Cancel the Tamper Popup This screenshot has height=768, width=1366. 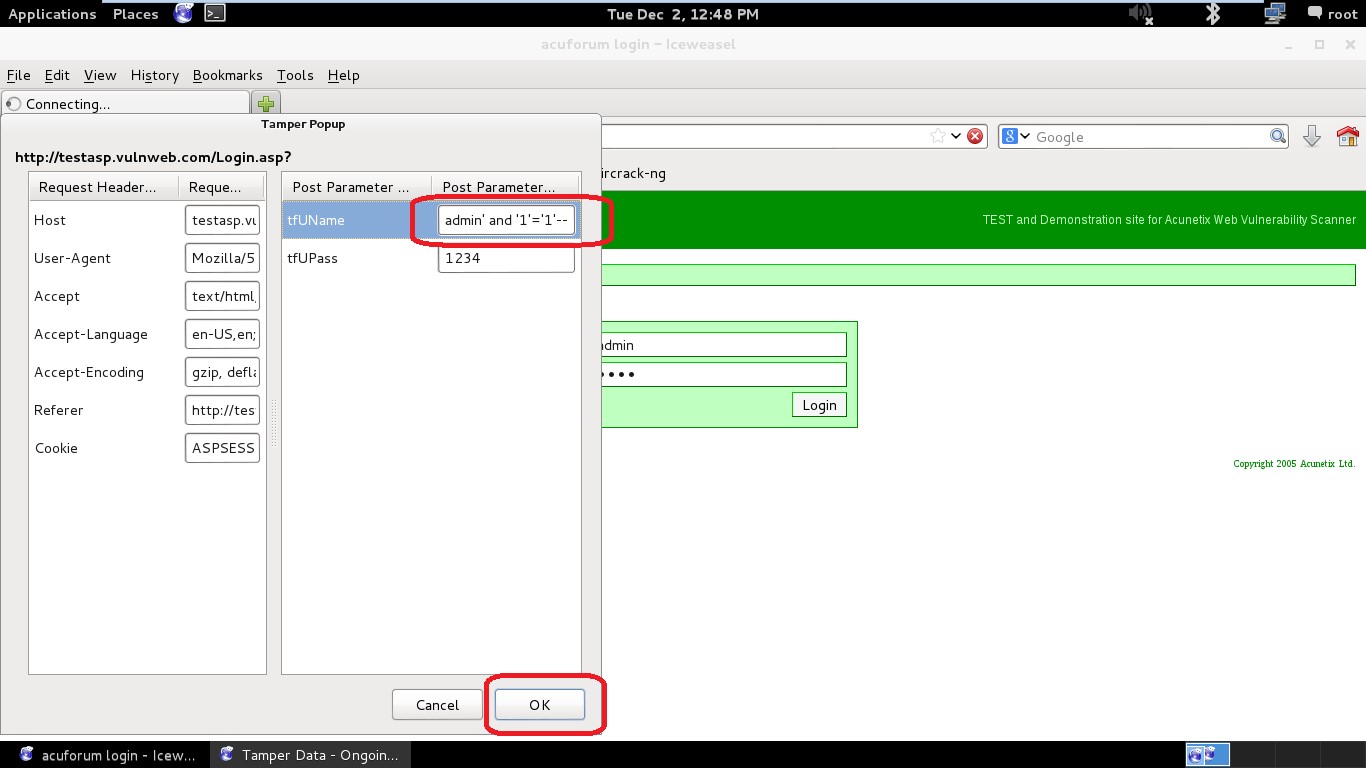[437, 705]
